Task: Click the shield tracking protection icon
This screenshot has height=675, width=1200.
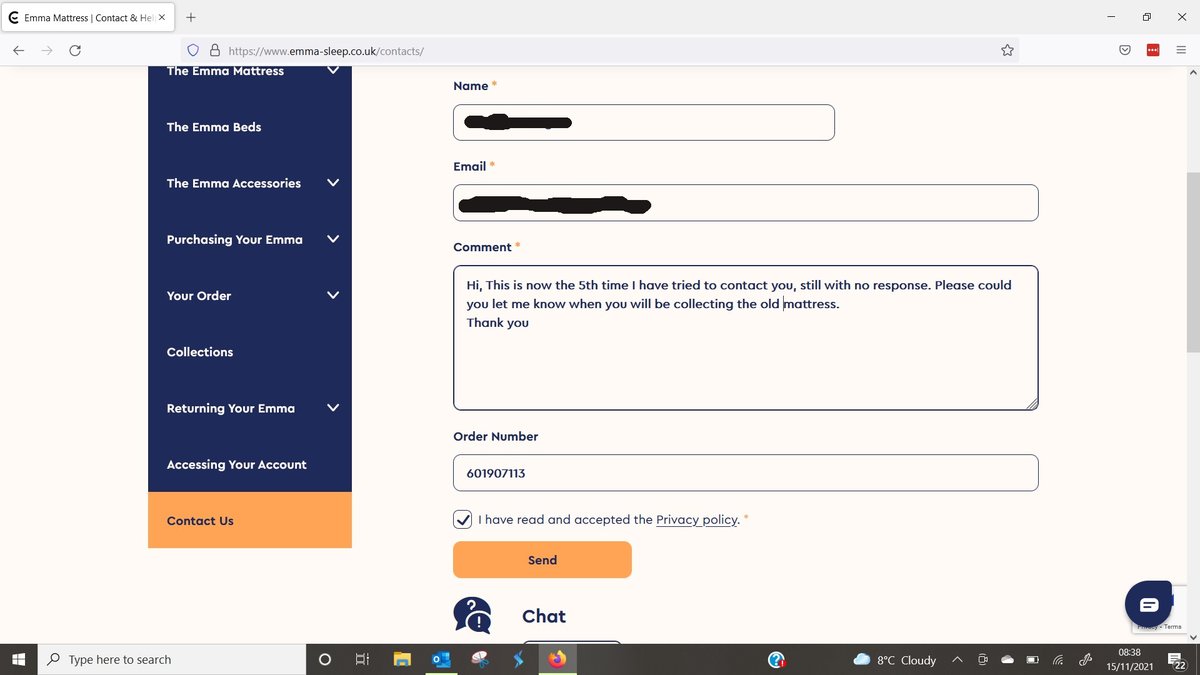Action: click(195, 50)
